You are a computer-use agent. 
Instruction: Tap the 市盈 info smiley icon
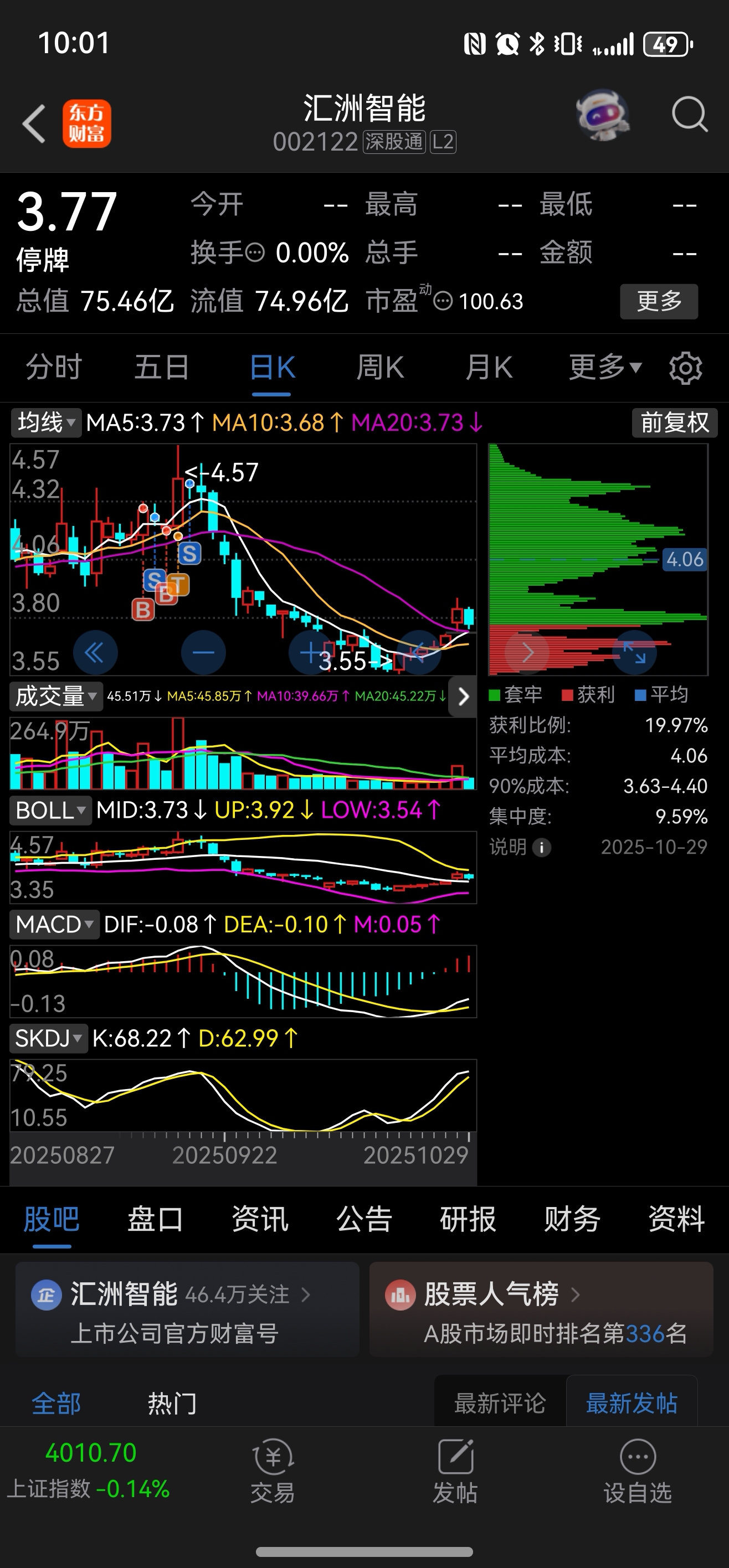coord(443,301)
